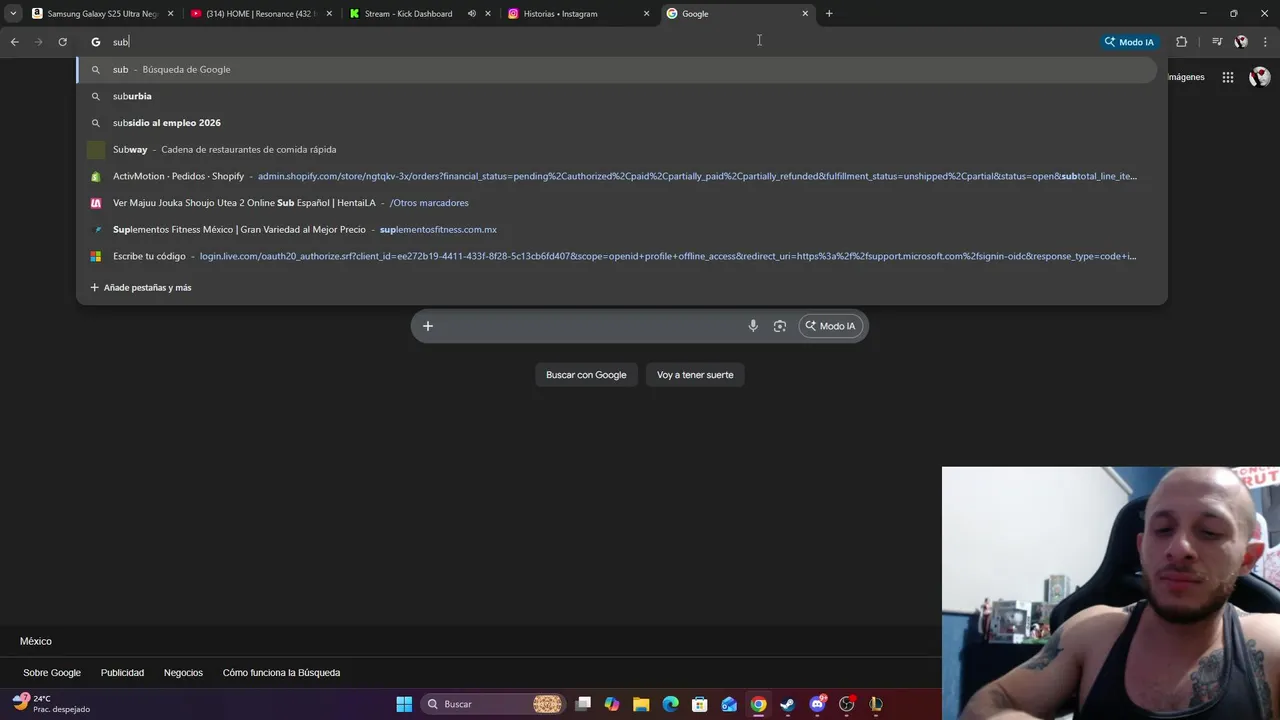1280x720 pixels.
Task: Click the Modo IA button in address bar
Action: coord(1130,42)
